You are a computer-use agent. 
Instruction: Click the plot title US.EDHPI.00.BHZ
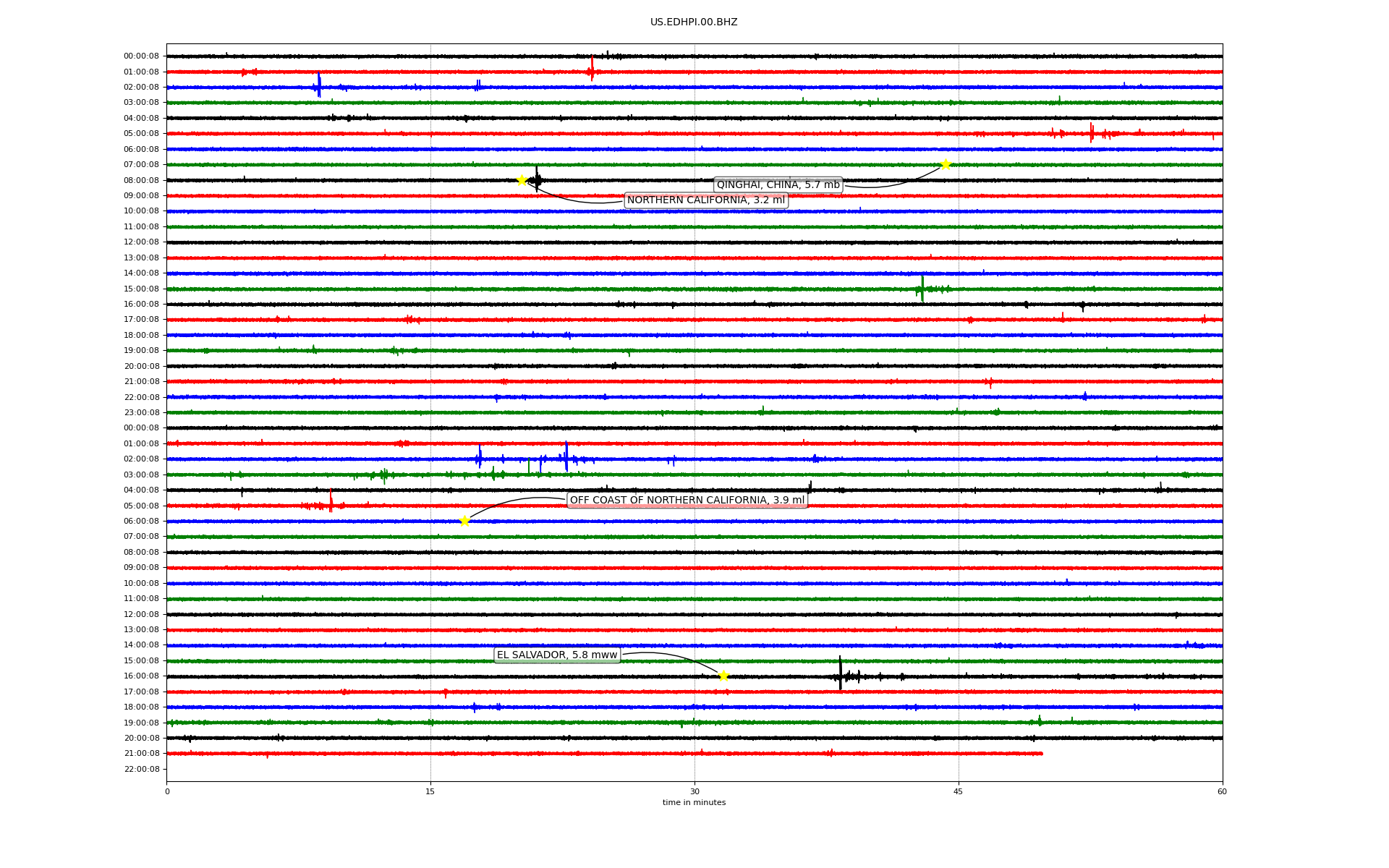point(694,22)
